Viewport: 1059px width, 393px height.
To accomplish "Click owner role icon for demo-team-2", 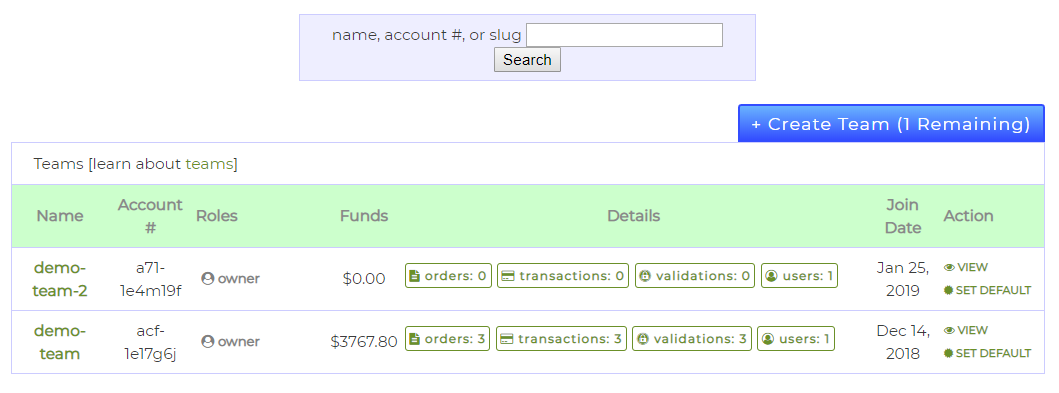I will [x=207, y=278].
